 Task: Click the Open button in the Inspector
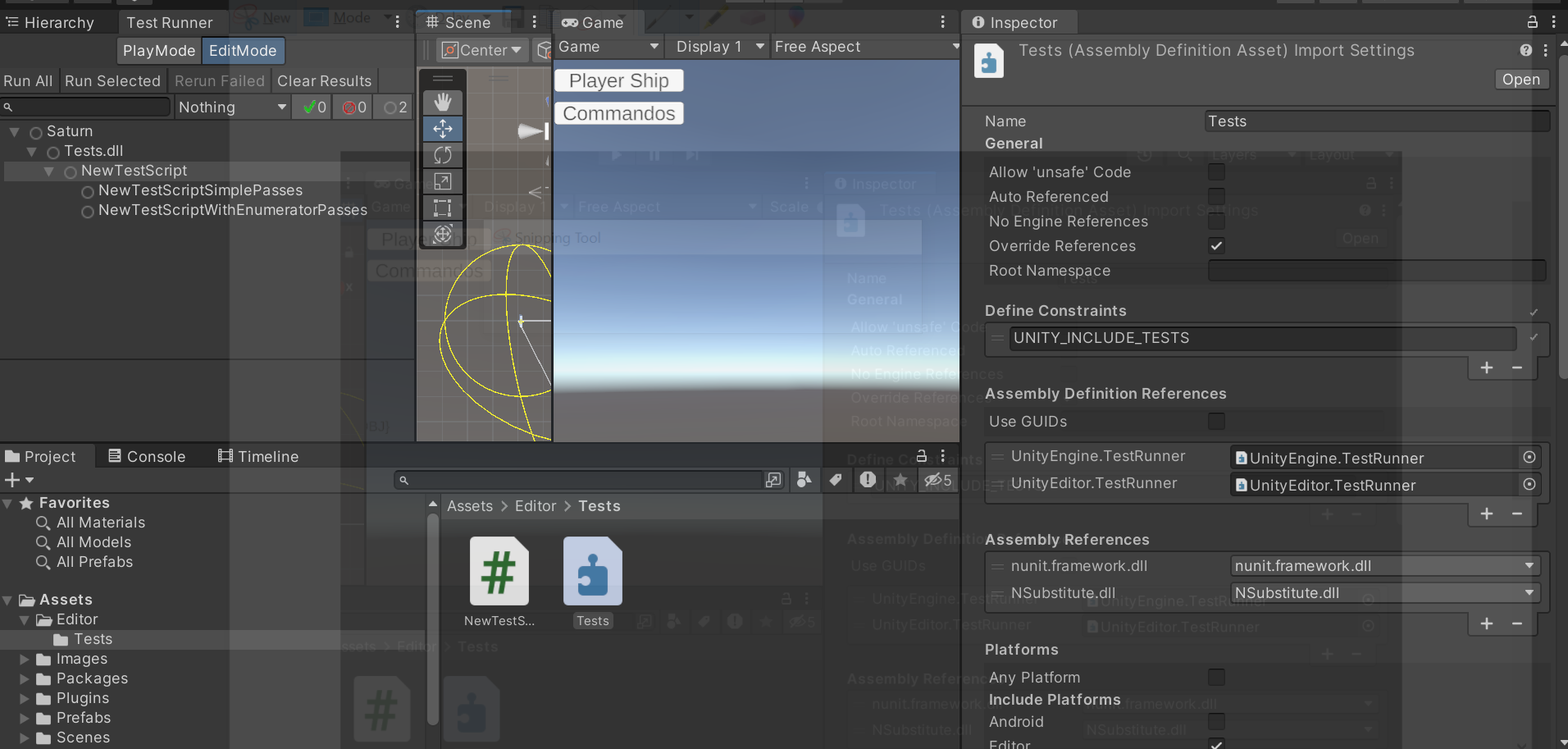pos(1521,79)
